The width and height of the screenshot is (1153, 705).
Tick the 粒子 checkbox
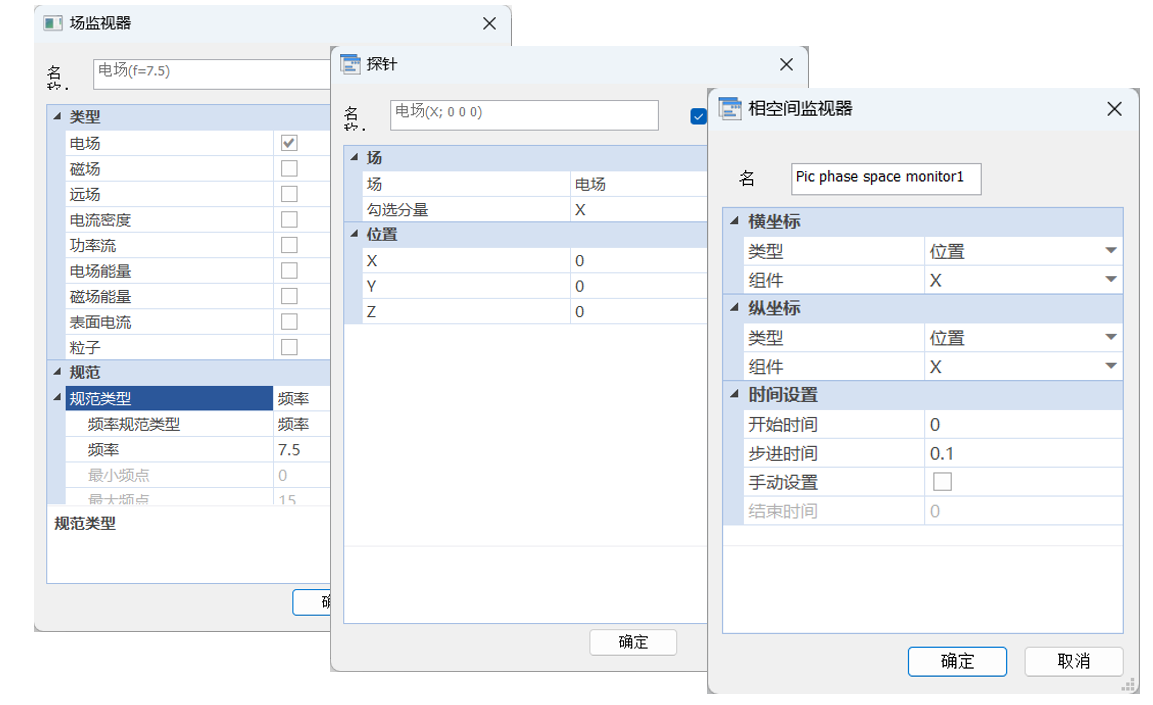point(289,347)
